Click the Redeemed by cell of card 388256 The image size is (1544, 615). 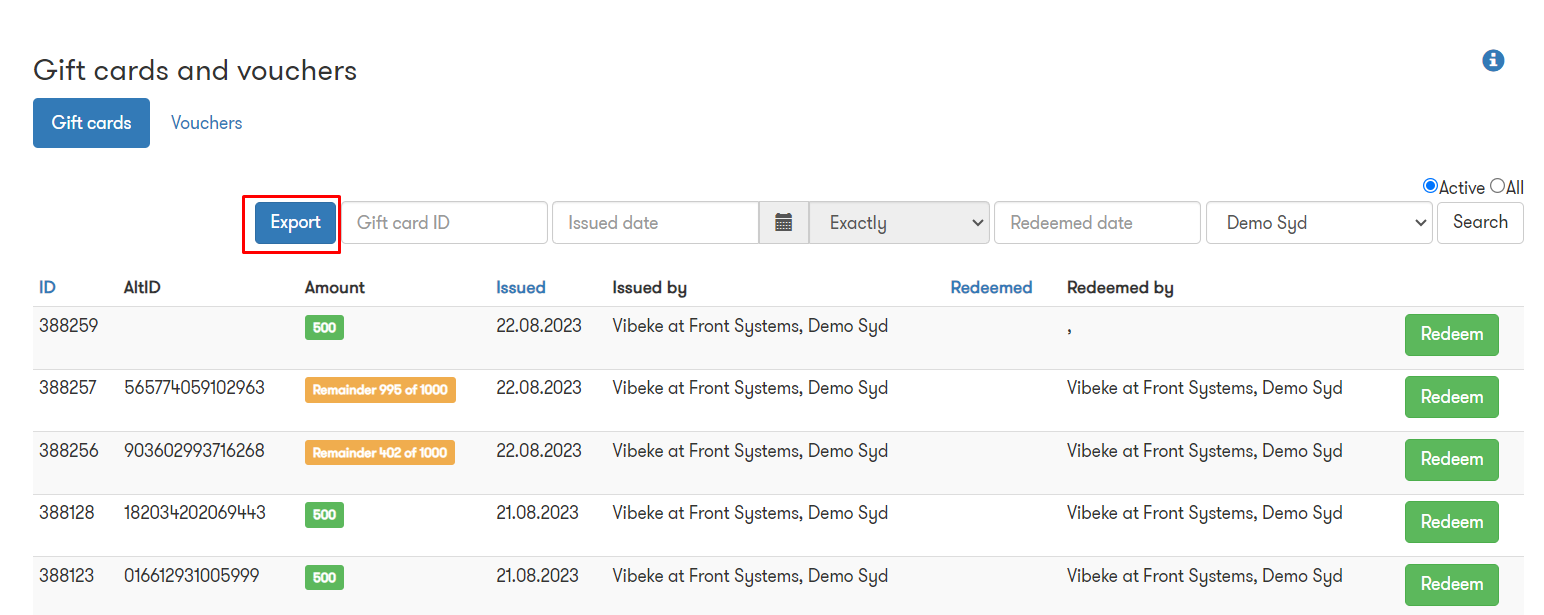click(1204, 451)
